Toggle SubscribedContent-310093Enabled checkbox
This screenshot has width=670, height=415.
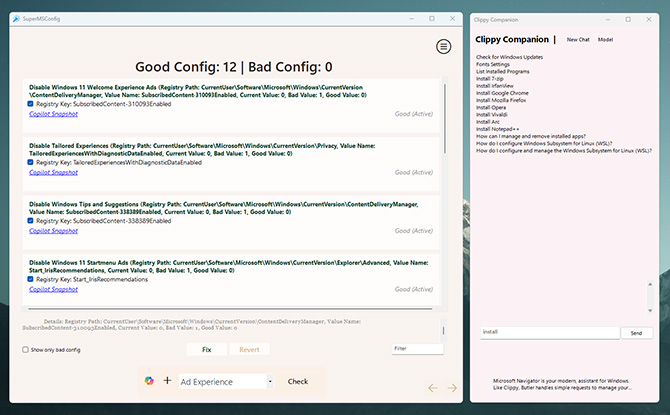tap(30, 104)
